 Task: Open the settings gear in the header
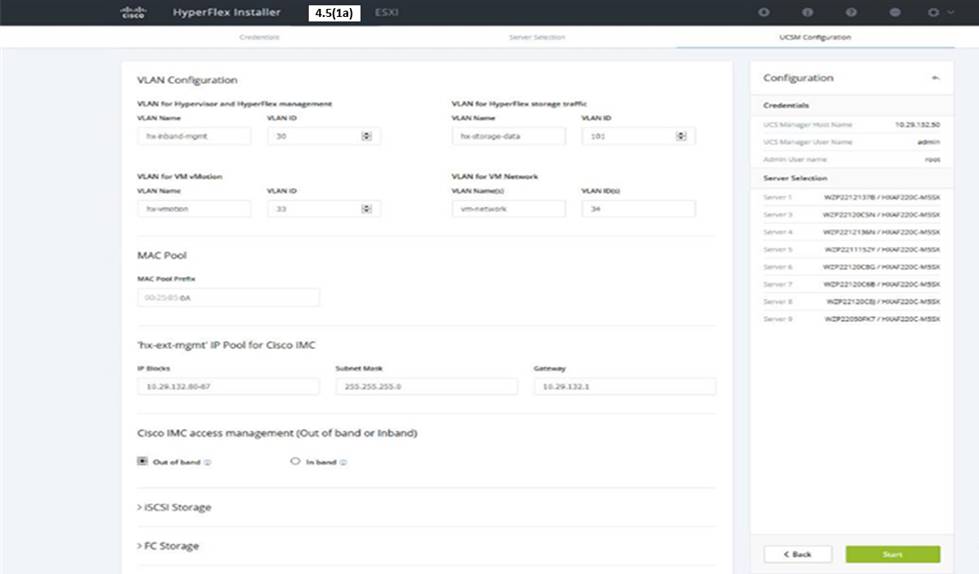[x=933, y=12]
